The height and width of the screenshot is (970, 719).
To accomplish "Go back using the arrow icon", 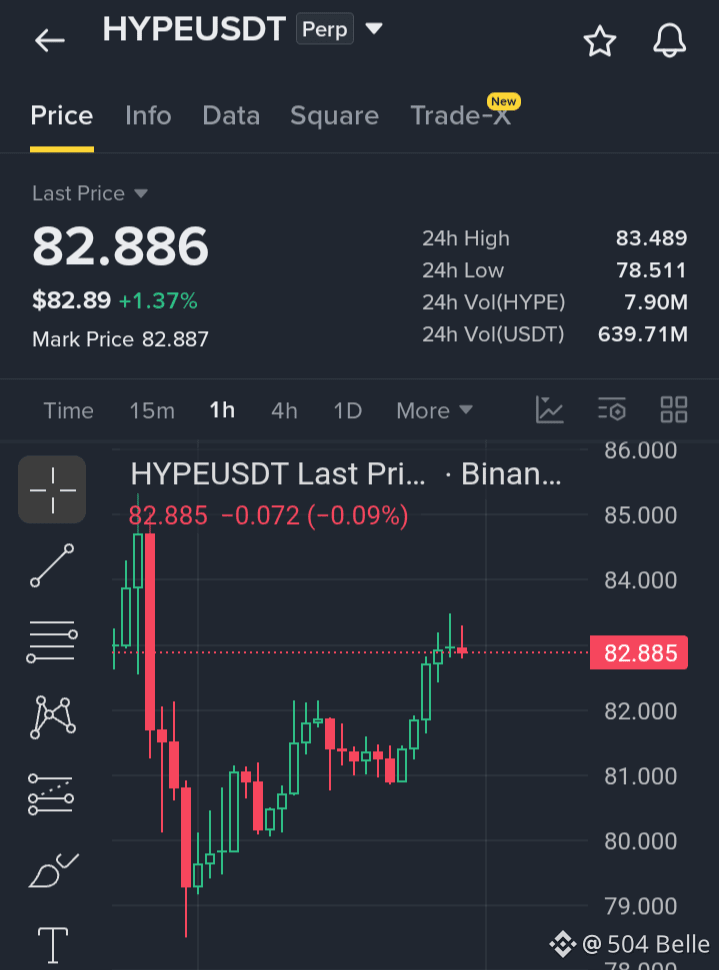I will 50,41.
